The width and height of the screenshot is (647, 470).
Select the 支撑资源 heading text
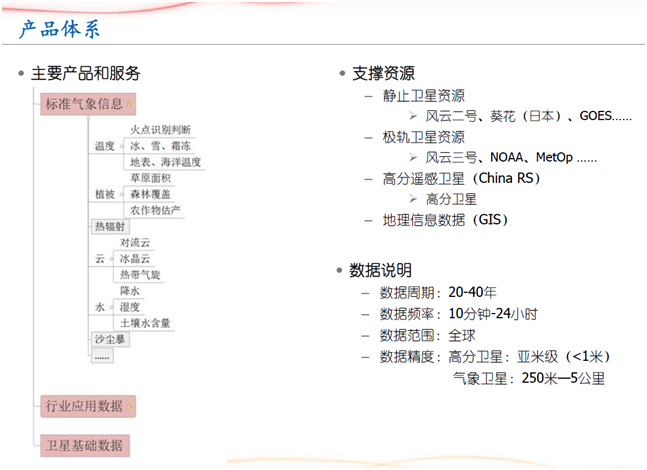click(x=383, y=74)
